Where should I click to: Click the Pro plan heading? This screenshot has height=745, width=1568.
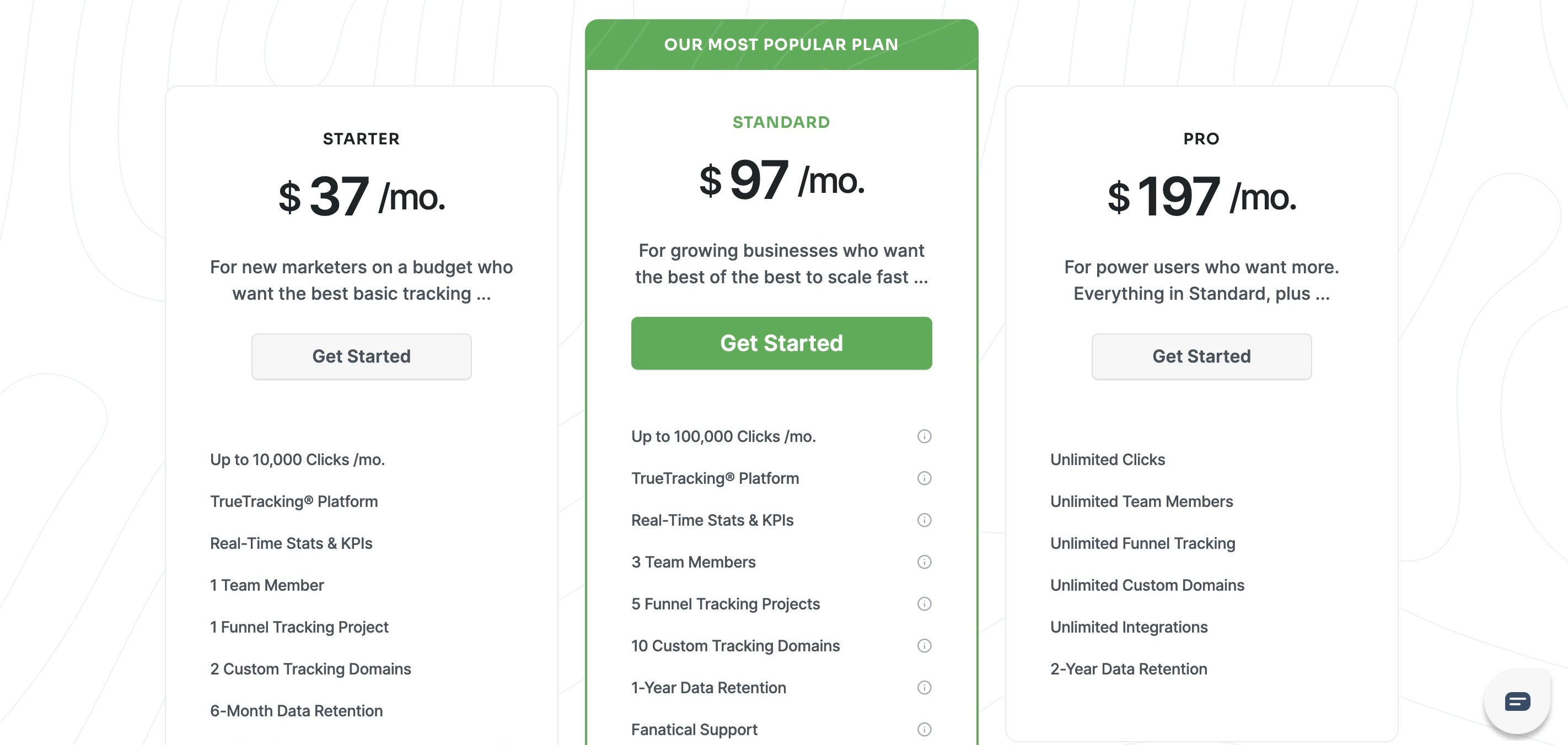point(1201,139)
